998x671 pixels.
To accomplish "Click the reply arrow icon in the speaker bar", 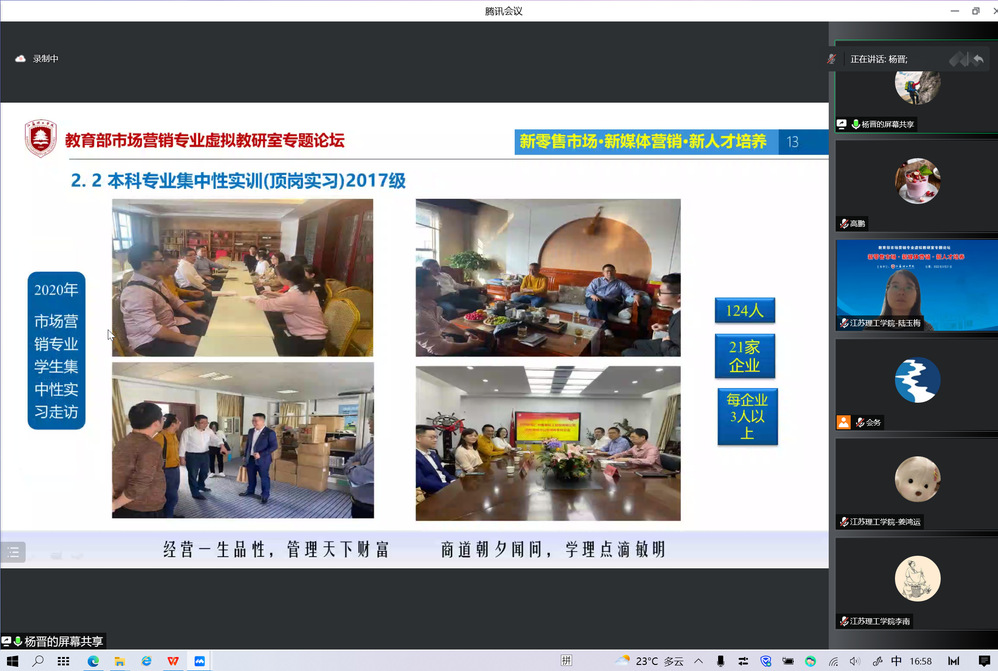I will [x=978, y=59].
